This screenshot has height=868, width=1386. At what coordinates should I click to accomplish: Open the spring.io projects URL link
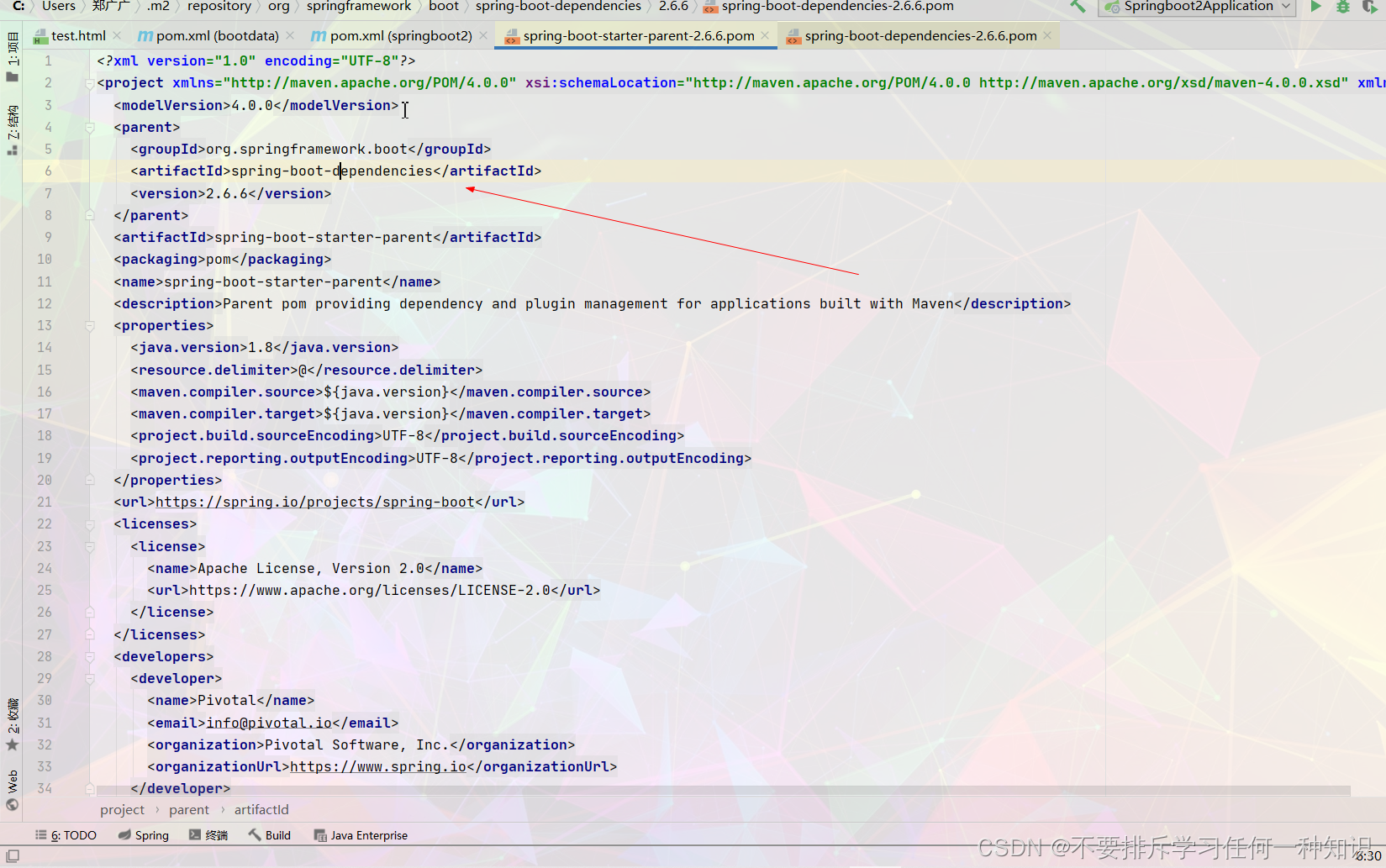click(315, 502)
